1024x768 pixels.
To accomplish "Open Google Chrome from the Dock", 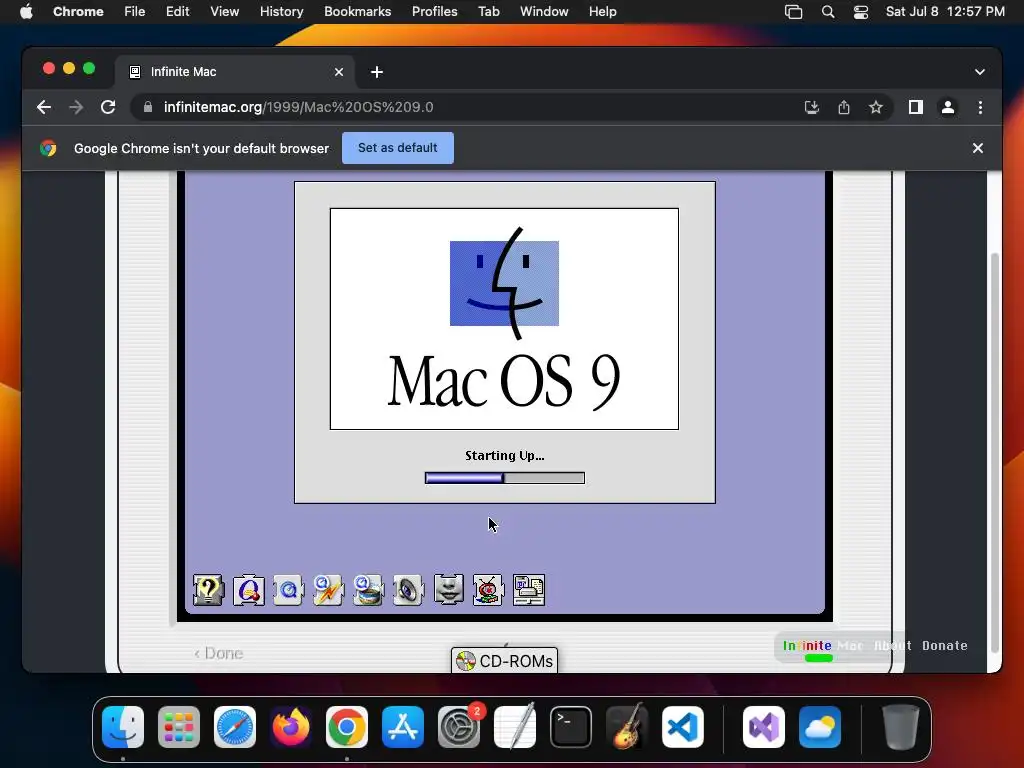I will click(x=347, y=727).
